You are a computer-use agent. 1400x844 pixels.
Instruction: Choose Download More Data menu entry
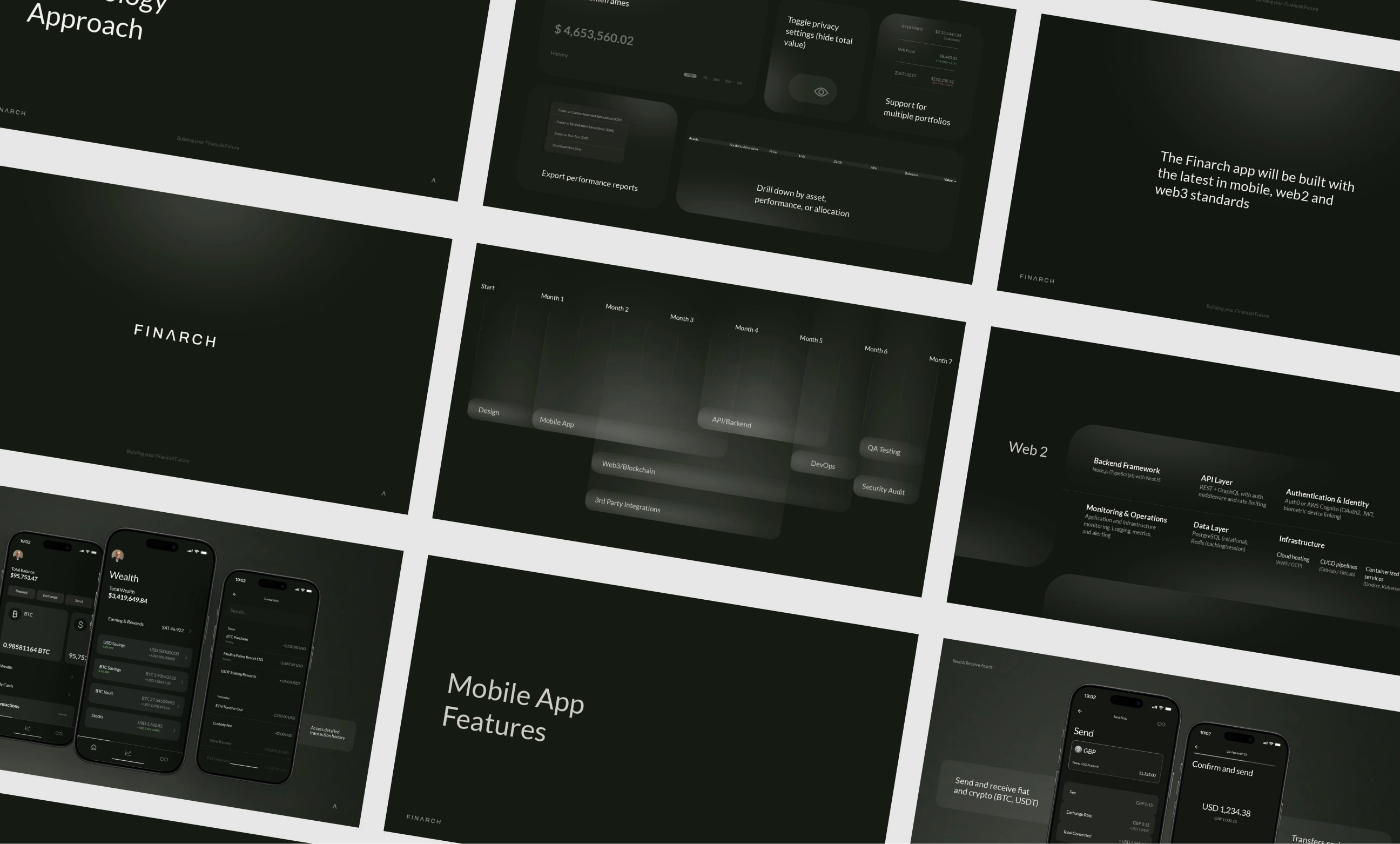[x=567, y=147]
